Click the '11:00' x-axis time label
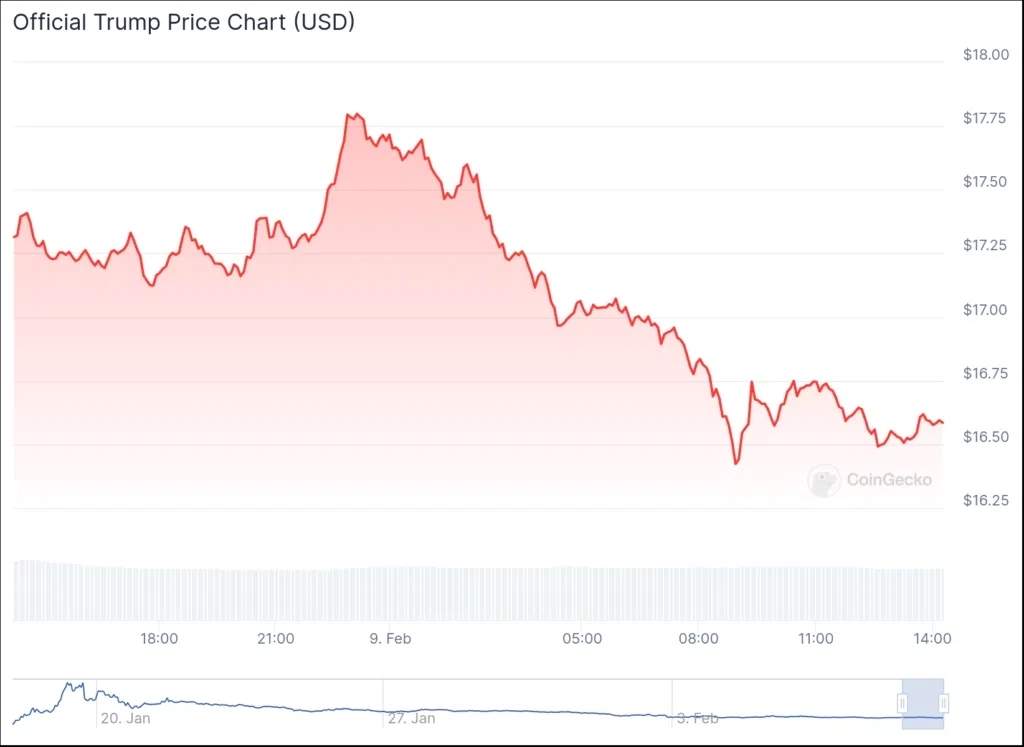The height and width of the screenshot is (747, 1024). coord(815,639)
